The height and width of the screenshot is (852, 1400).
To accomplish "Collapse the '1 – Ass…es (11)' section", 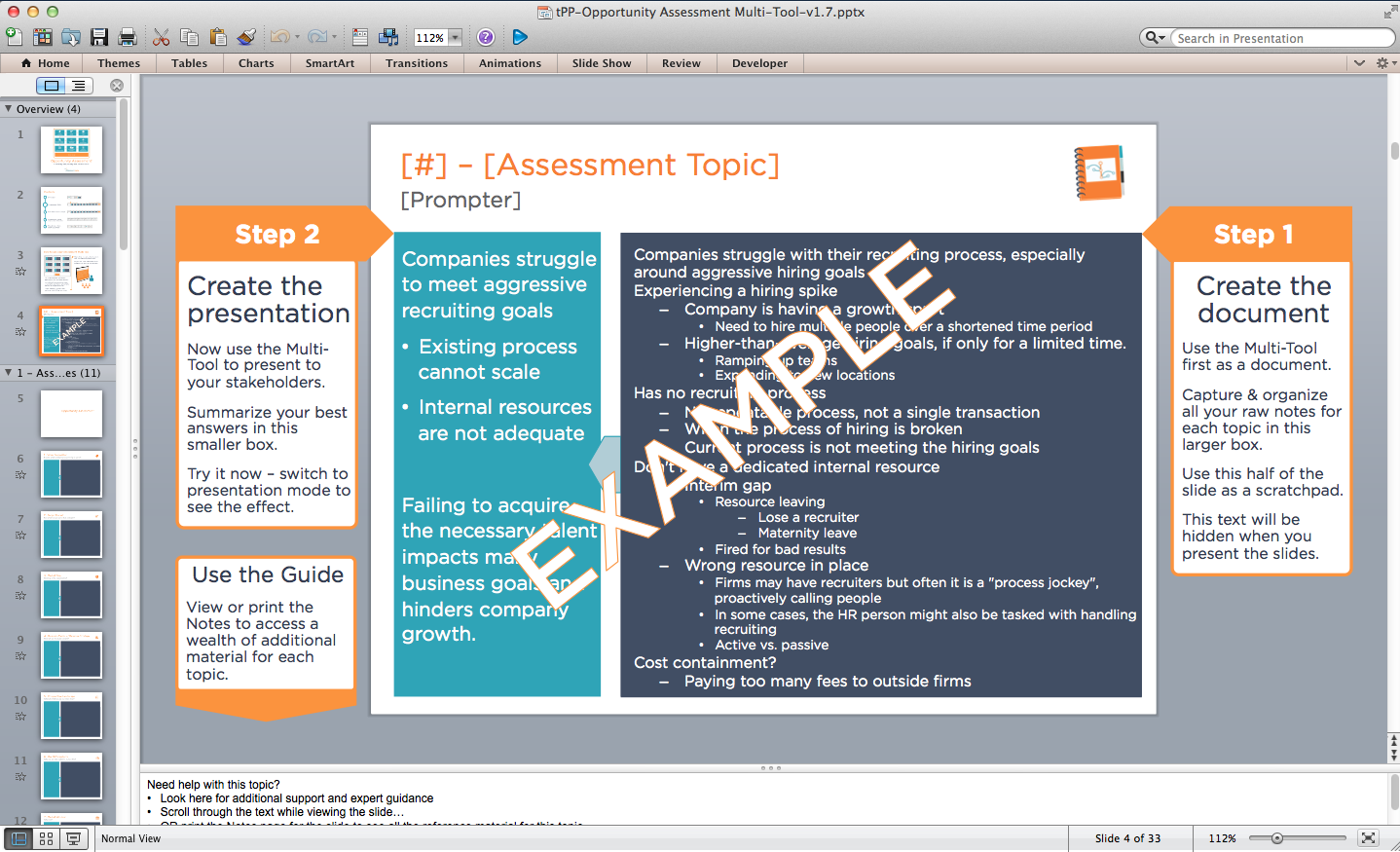I will [9, 372].
